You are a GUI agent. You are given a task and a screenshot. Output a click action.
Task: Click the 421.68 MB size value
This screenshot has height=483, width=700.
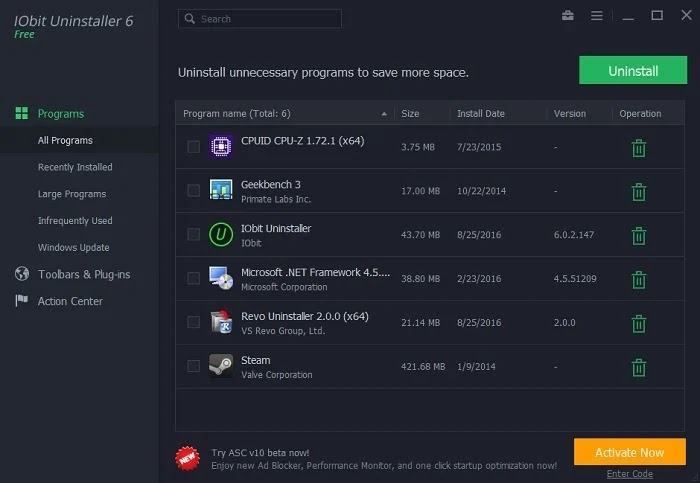point(423,366)
